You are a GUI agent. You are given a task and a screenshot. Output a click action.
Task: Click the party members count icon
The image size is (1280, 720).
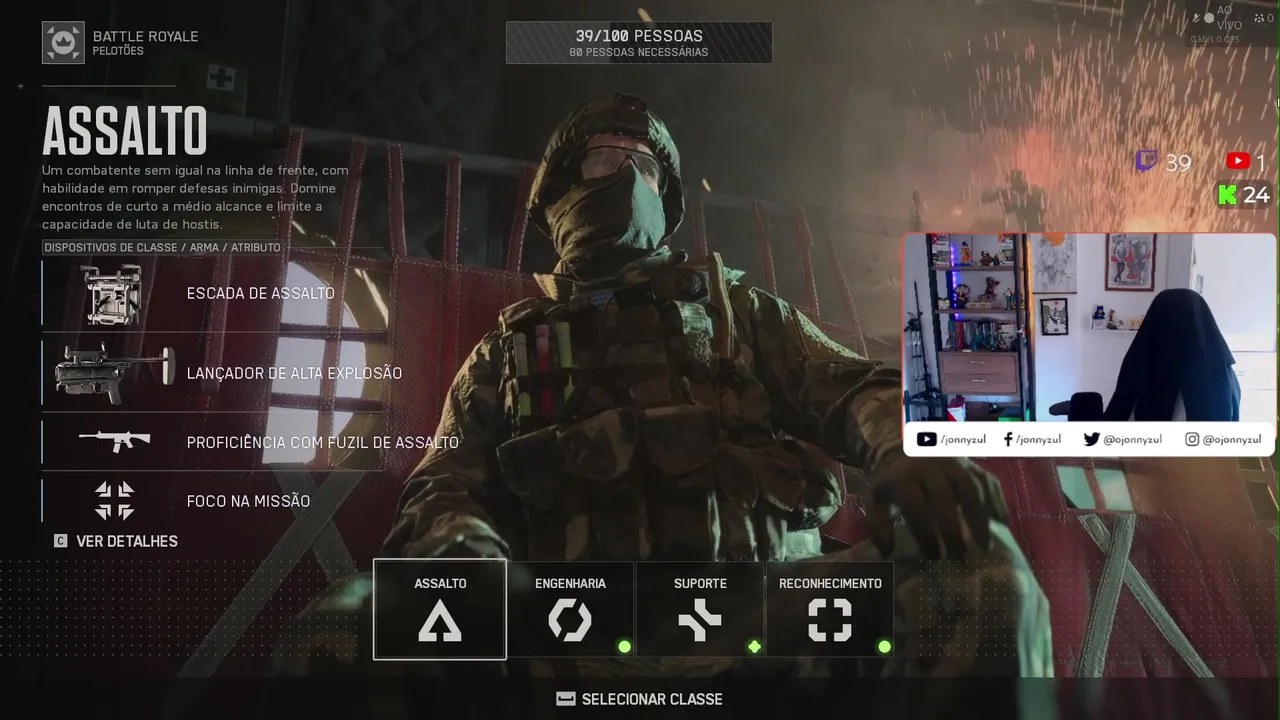(1258, 18)
